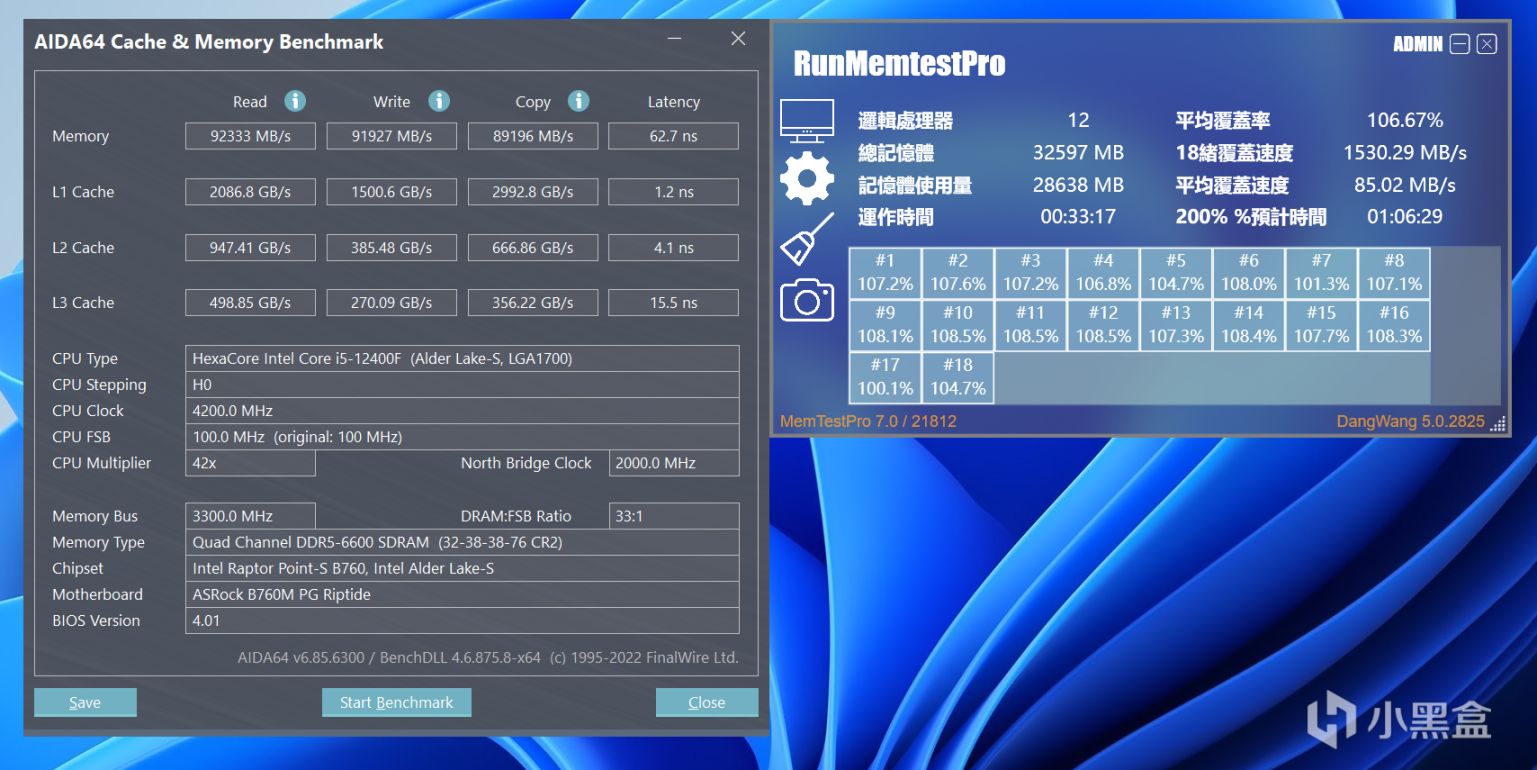
Task: Select L1 Cache Write value 1500.6 GB/s
Action: tap(392, 192)
